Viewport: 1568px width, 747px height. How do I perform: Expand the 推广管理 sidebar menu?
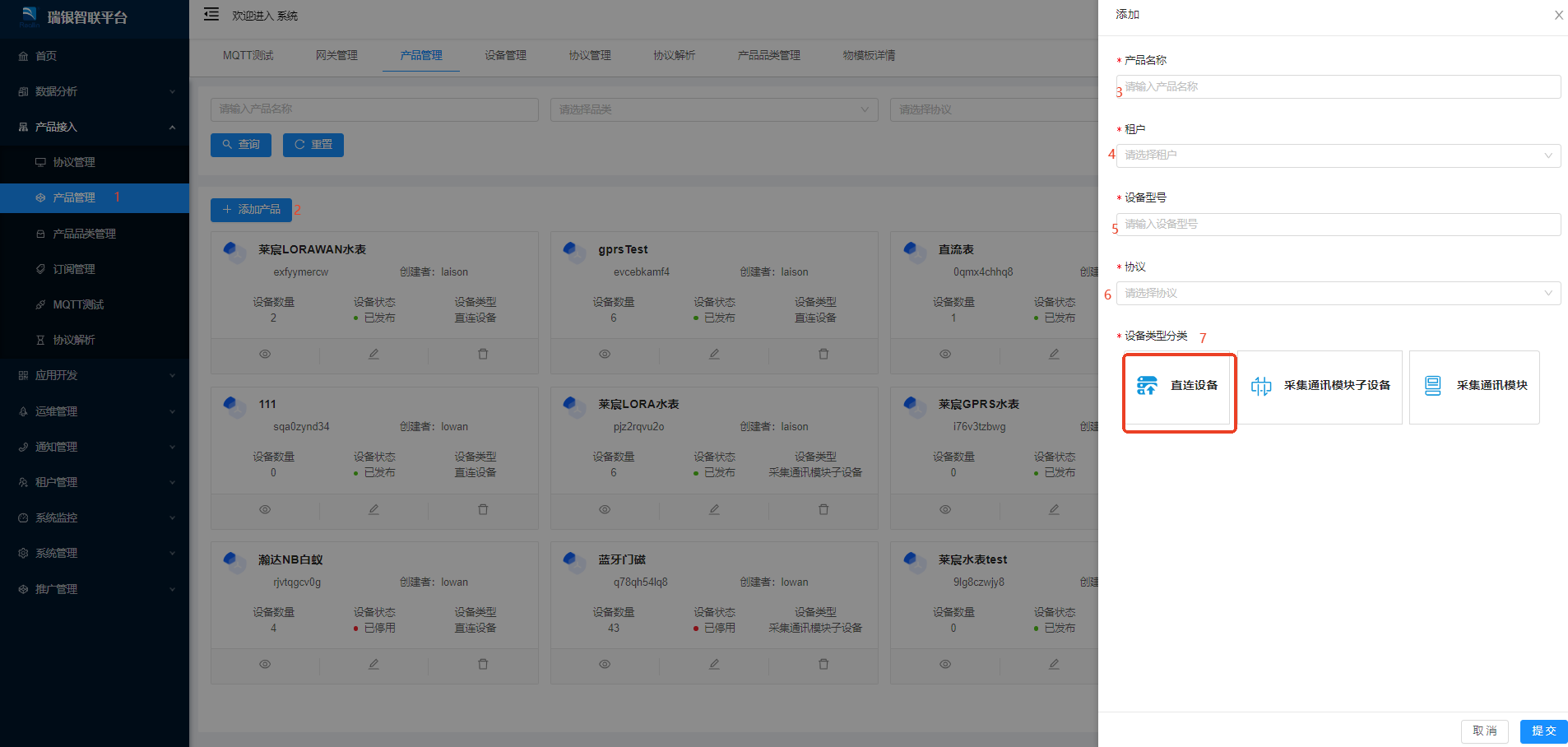[x=95, y=589]
